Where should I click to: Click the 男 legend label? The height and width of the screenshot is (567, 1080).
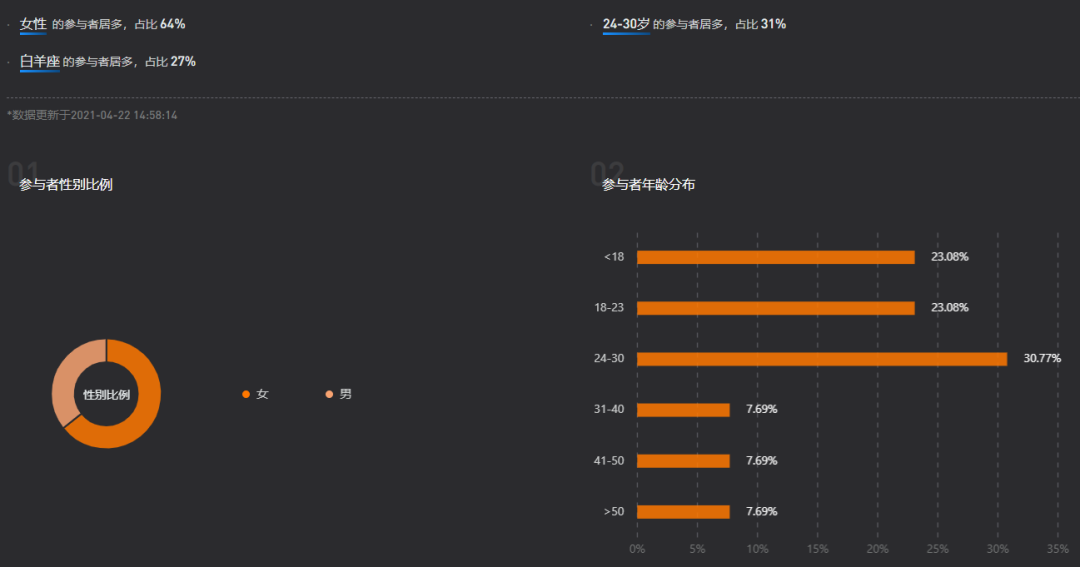(346, 394)
